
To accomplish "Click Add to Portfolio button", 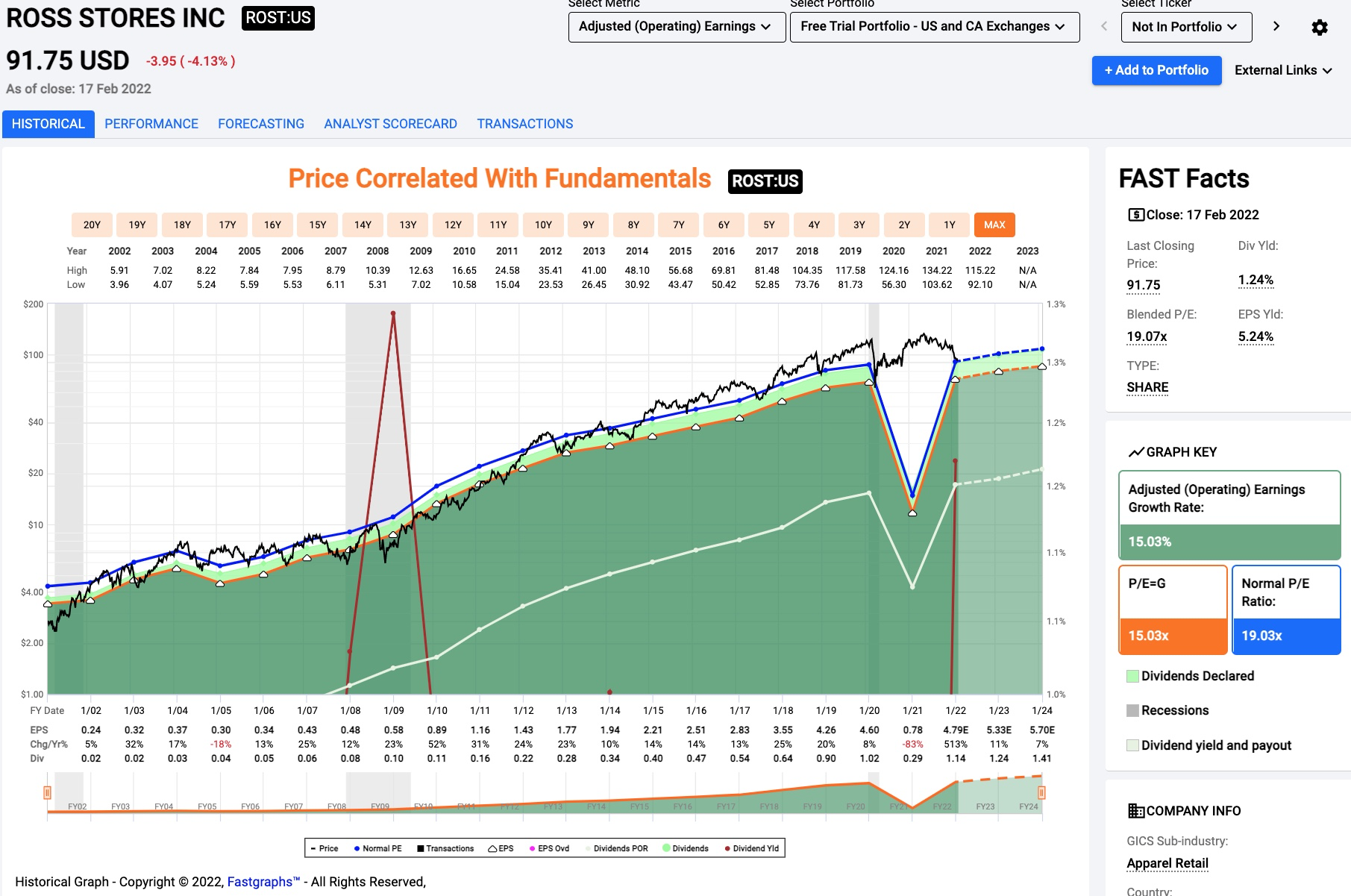I will click(x=1156, y=70).
